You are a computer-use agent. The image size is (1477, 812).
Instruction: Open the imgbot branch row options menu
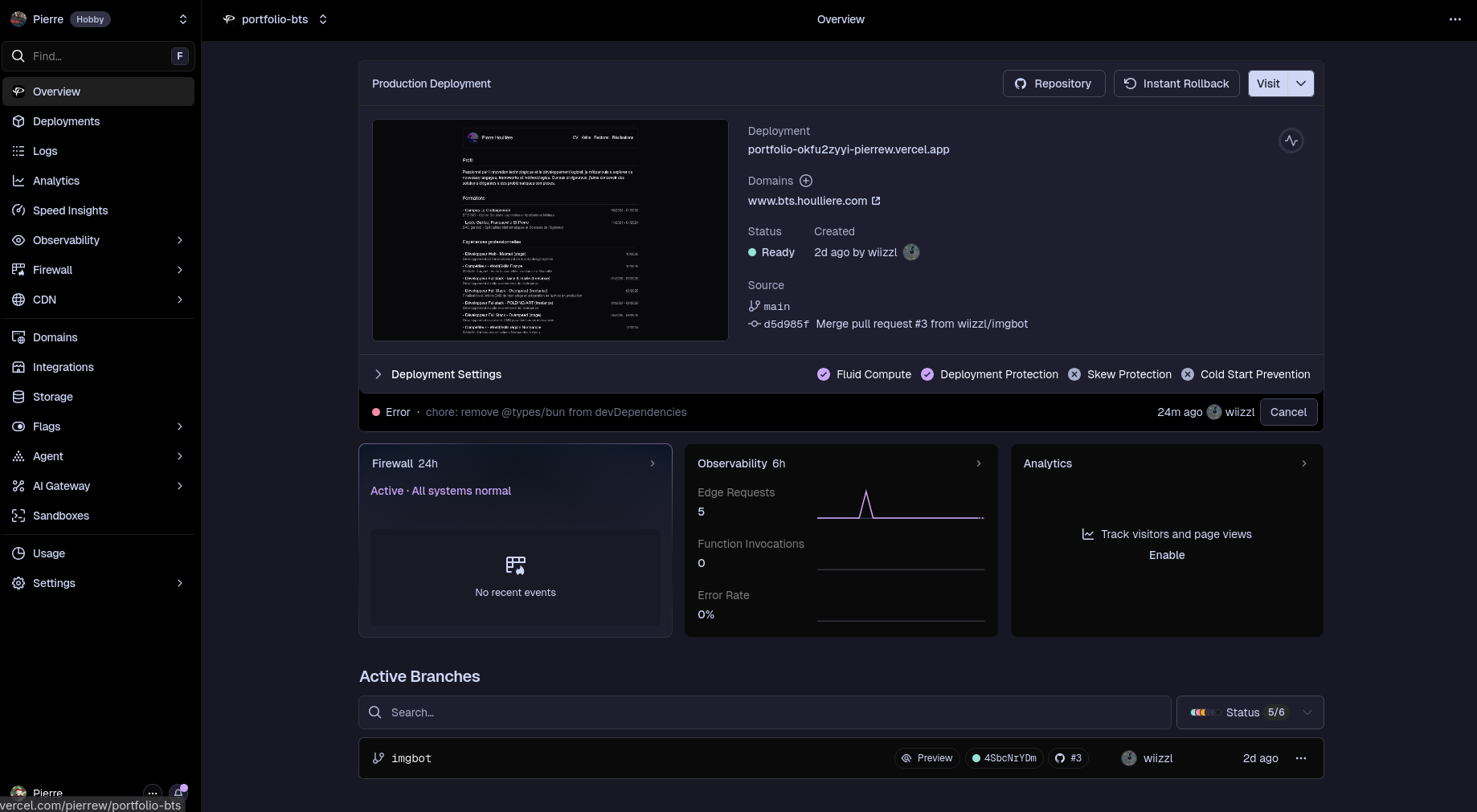coord(1300,758)
